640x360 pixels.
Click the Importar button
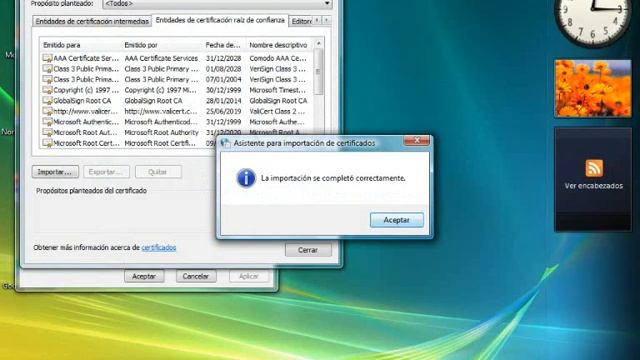tap(55, 172)
